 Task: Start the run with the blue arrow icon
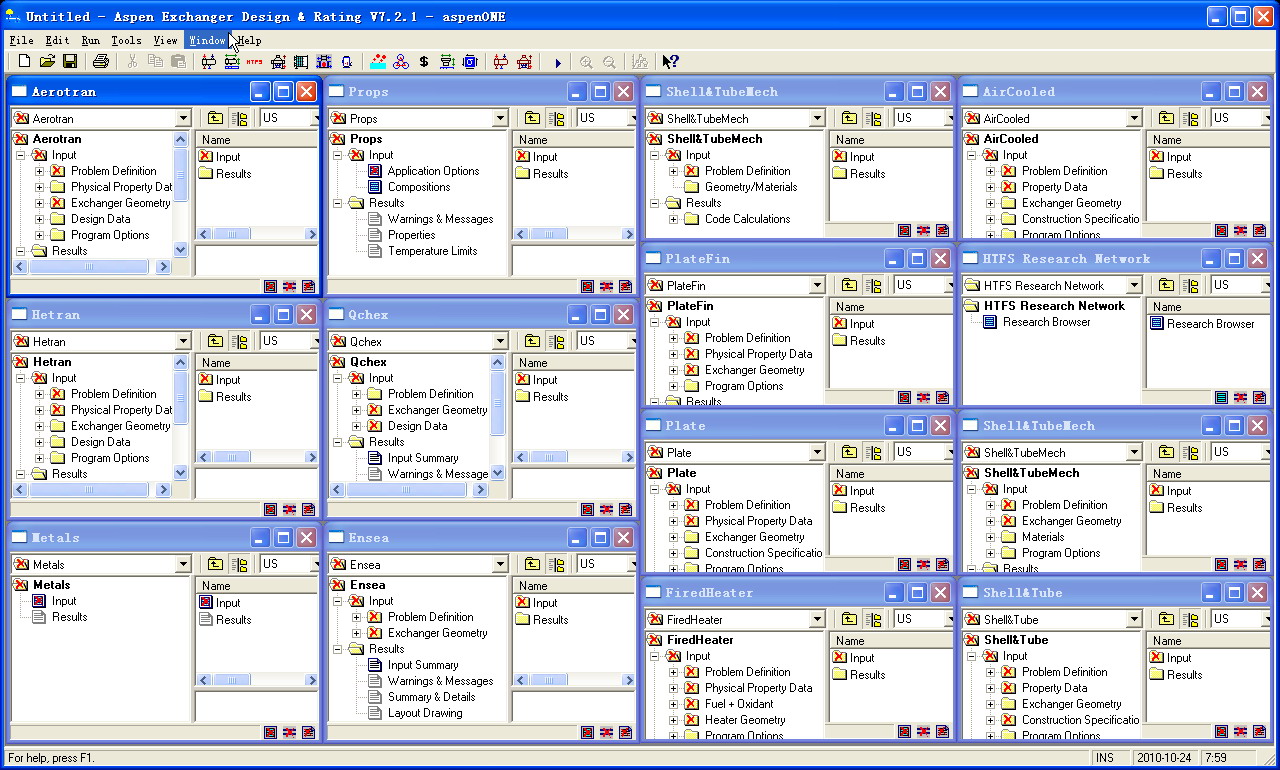[558, 63]
